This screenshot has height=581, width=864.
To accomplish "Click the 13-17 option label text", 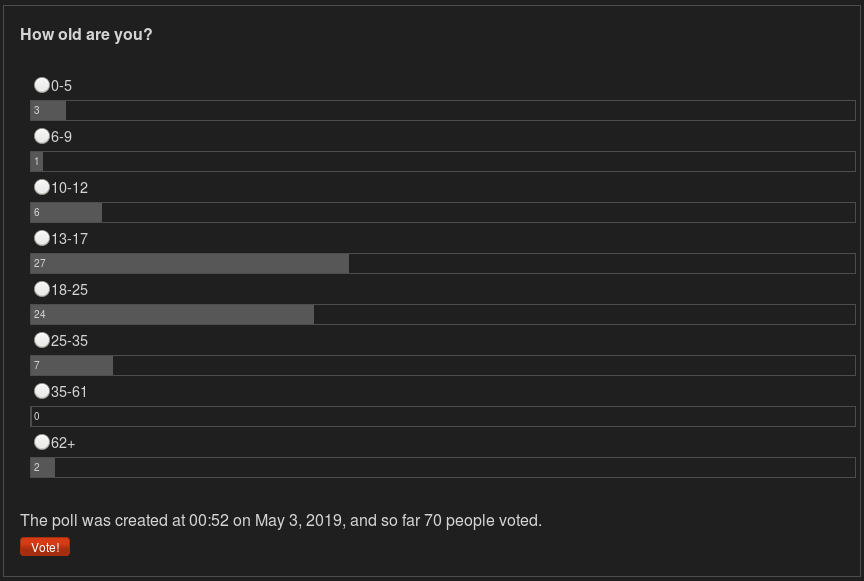I will pyautogui.click(x=69, y=239).
